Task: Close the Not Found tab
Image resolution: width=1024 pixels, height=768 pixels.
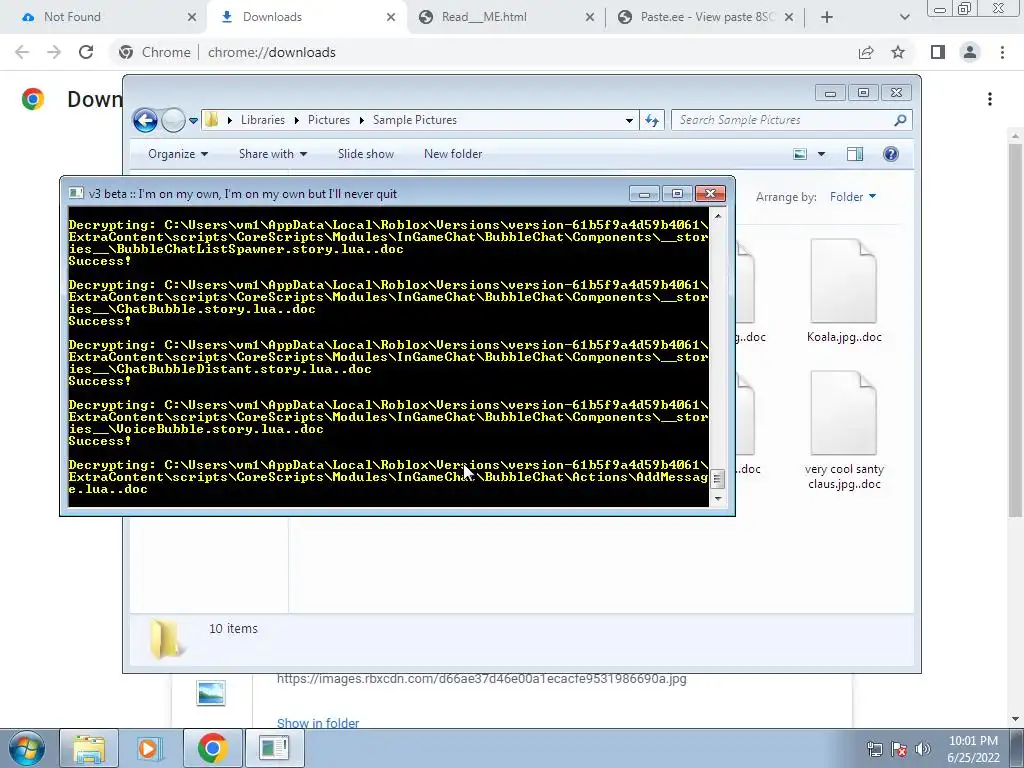Action: (x=191, y=17)
